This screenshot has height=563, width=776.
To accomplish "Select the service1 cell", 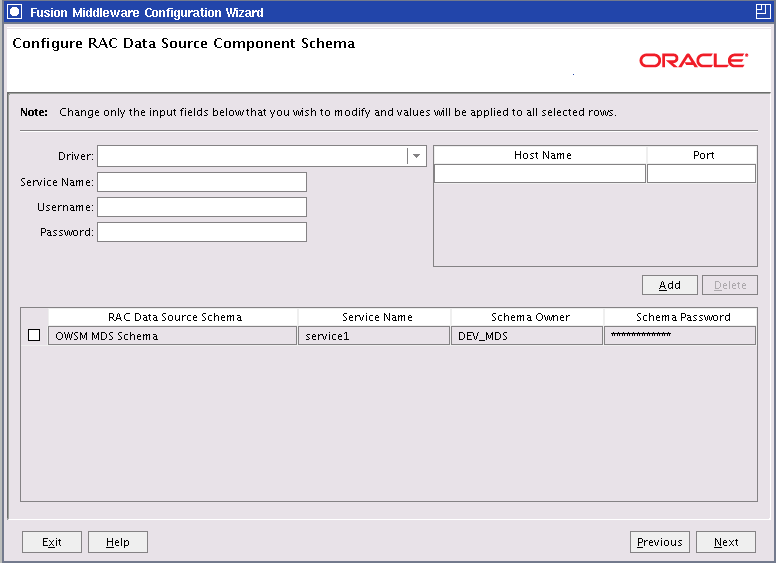I will [x=374, y=335].
